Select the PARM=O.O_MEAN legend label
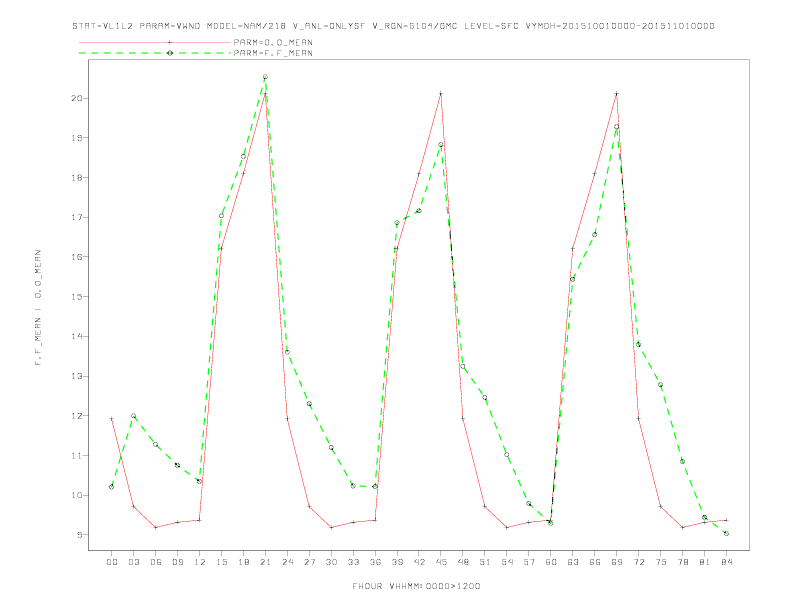Viewport: 792px width, 612px height. pos(273,42)
